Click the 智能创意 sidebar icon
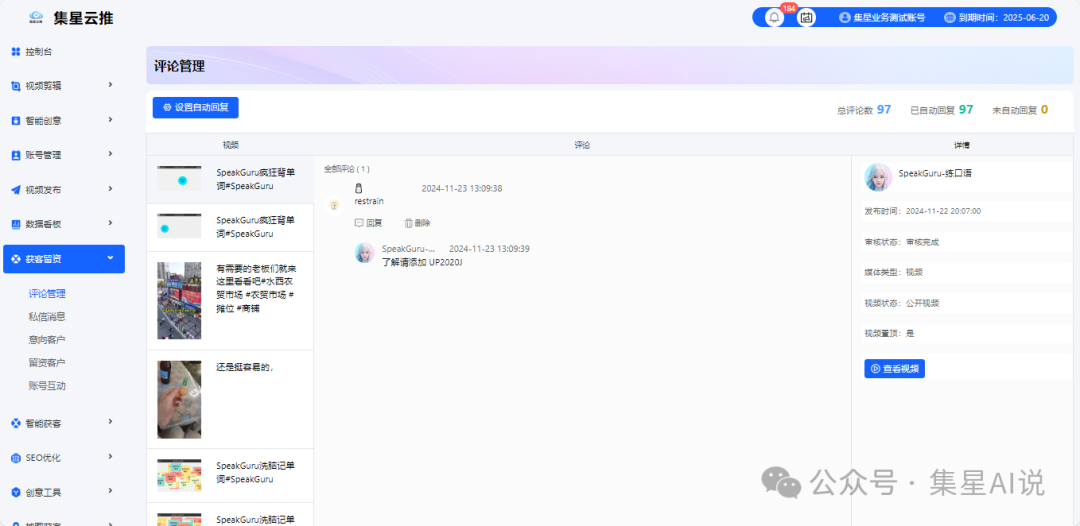 point(16,120)
